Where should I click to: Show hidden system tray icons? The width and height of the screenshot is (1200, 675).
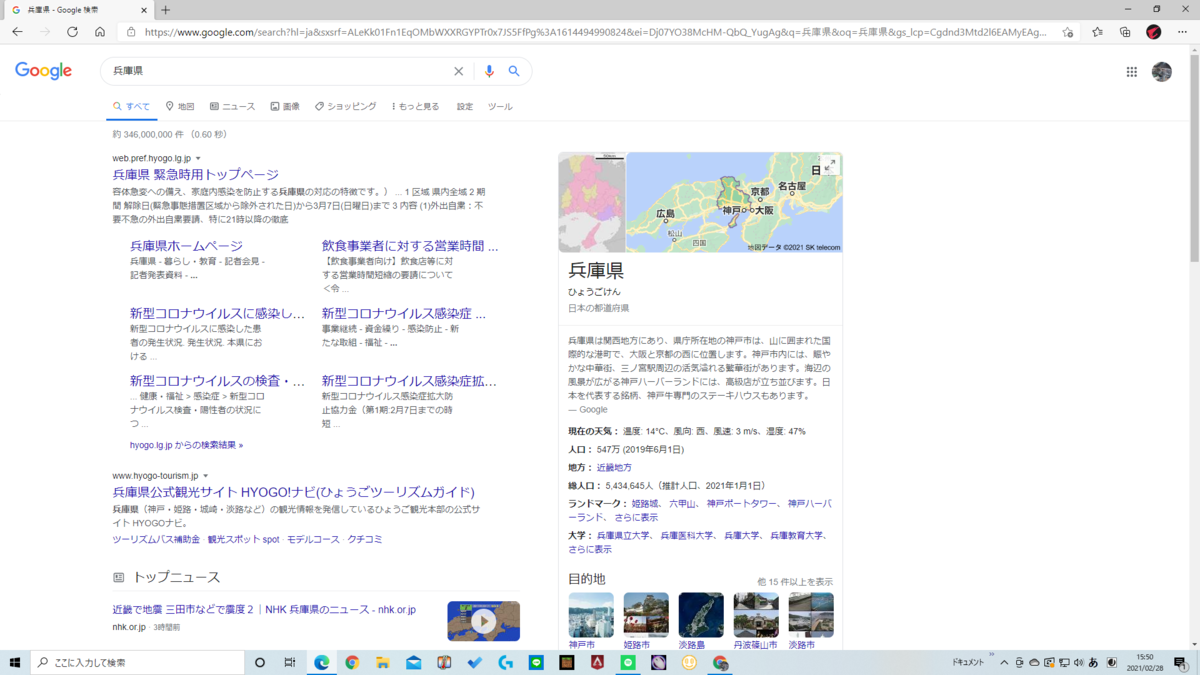pyautogui.click(x=1004, y=662)
